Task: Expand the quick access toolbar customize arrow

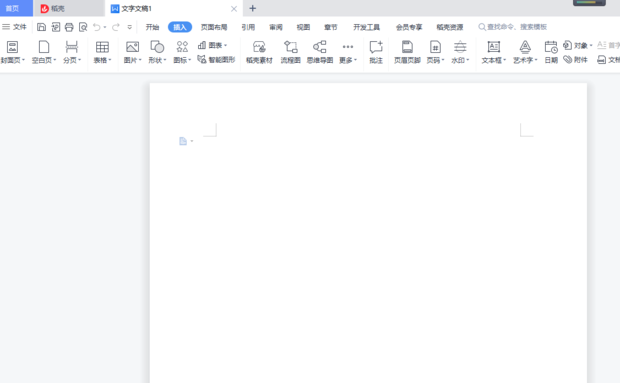Action: click(x=130, y=27)
